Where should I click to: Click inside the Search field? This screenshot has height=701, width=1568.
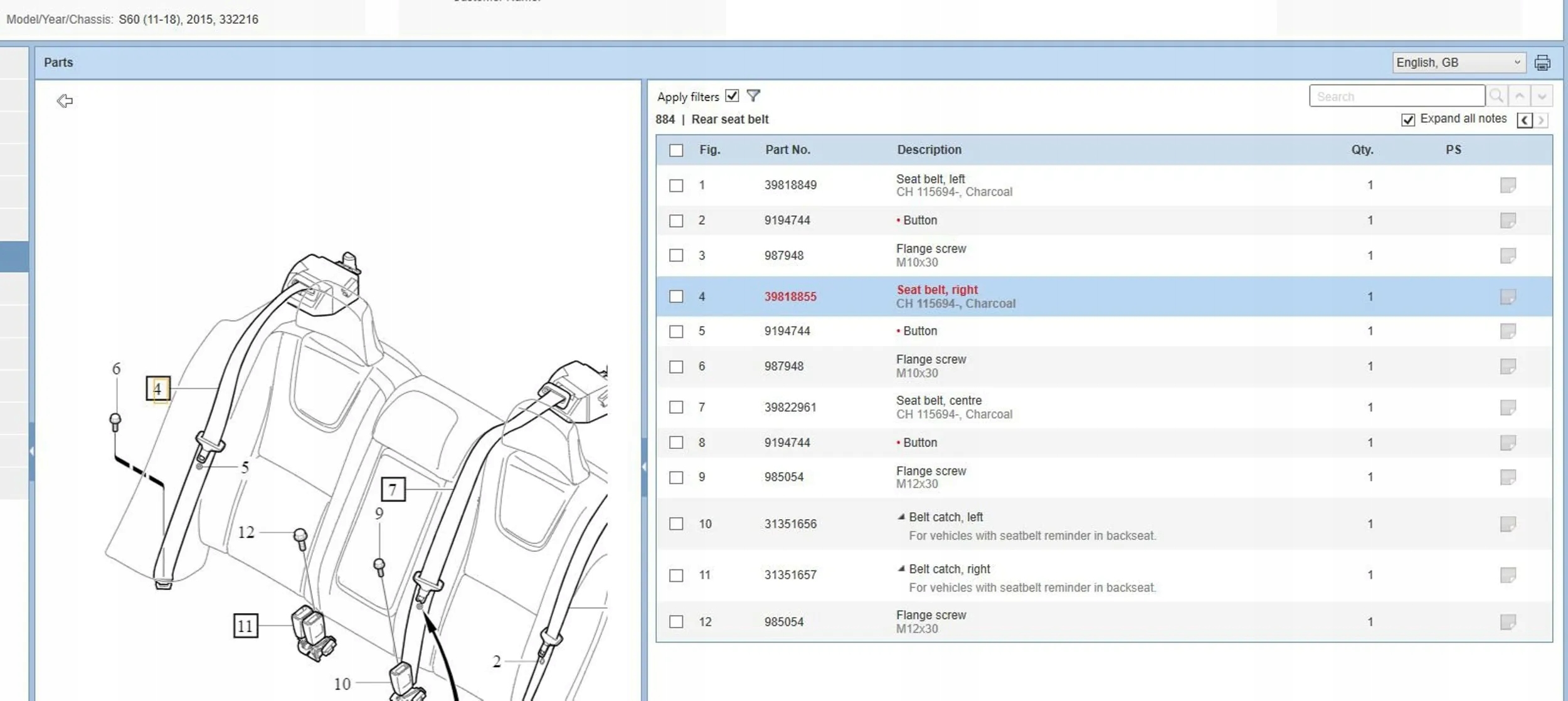(1397, 96)
